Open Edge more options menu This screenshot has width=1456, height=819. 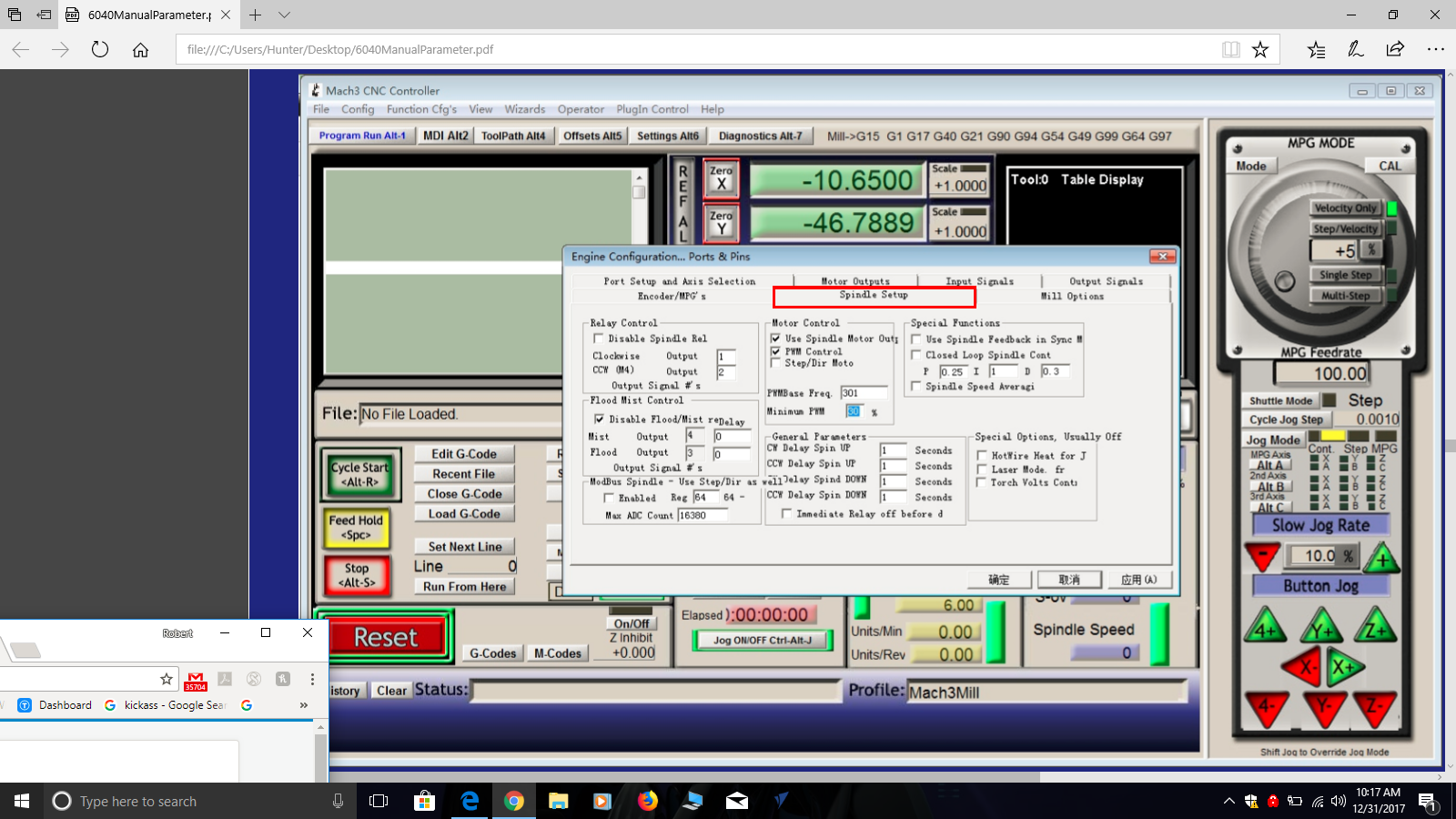coord(1435,49)
